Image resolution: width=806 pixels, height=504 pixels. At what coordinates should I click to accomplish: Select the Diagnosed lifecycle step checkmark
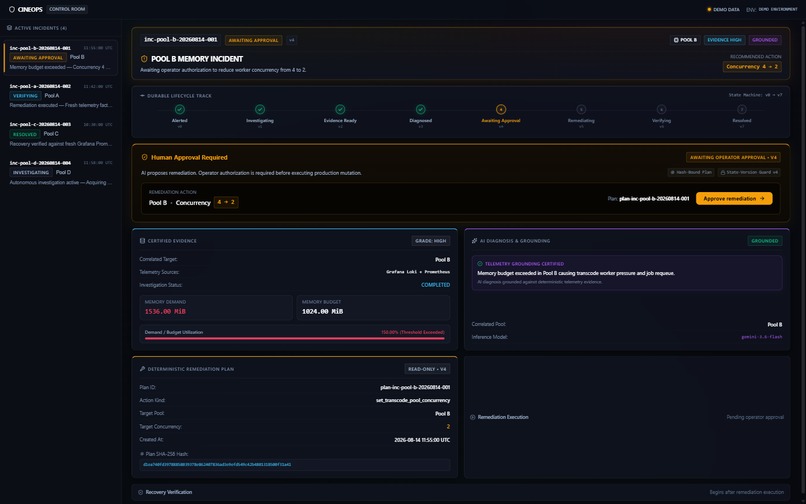coord(420,109)
